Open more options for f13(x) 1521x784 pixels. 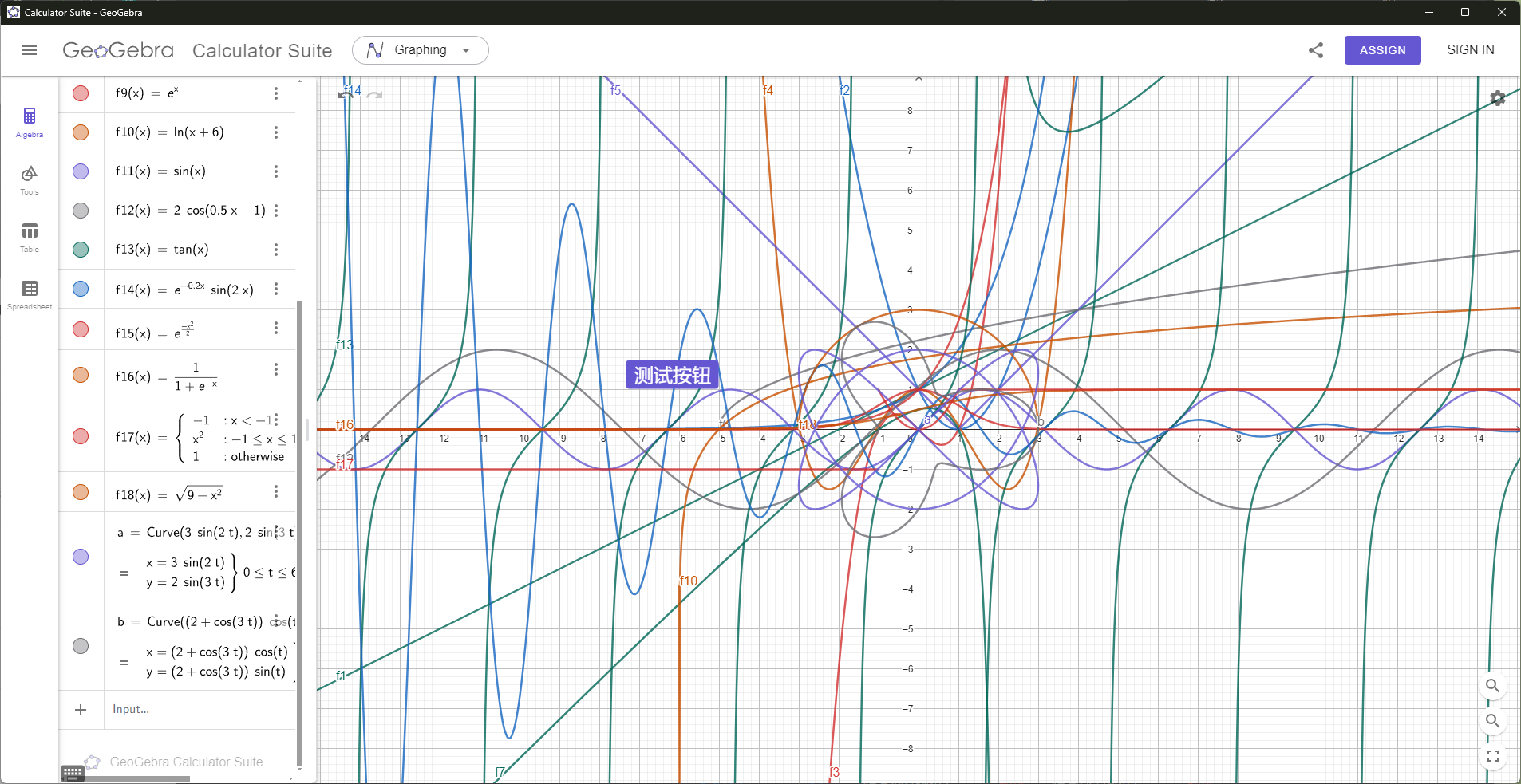tap(276, 250)
